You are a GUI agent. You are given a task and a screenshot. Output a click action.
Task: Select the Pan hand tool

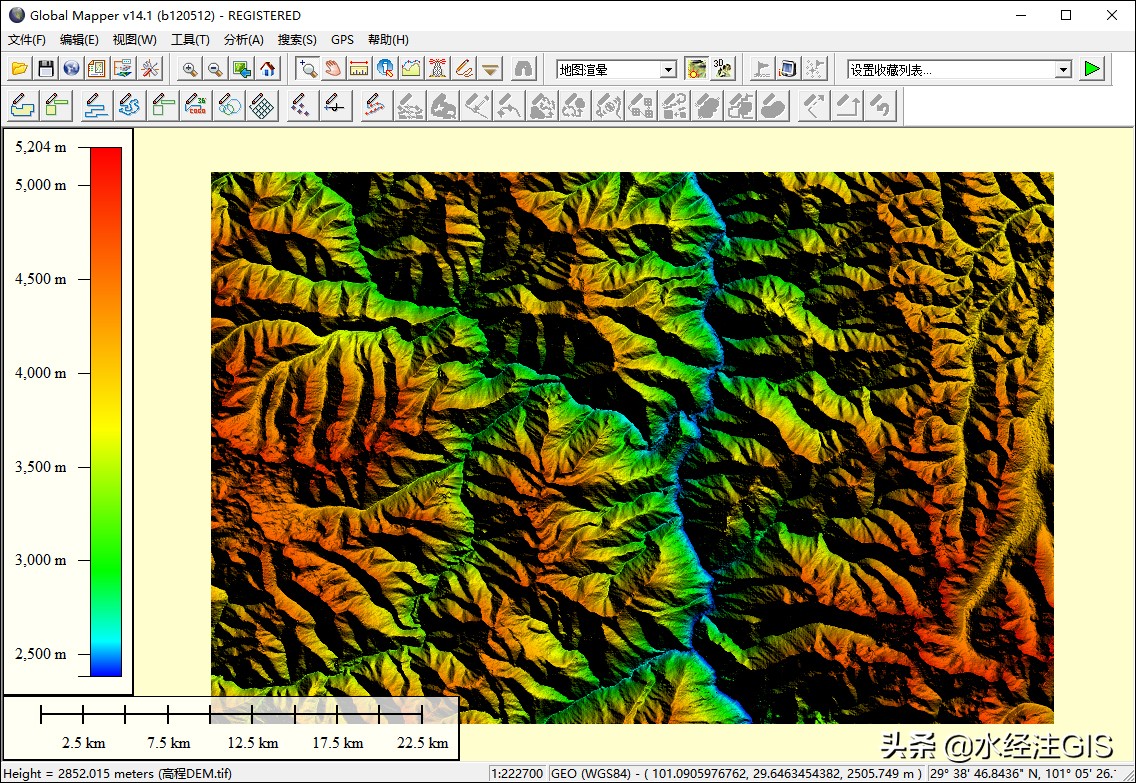[x=333, y=69]
